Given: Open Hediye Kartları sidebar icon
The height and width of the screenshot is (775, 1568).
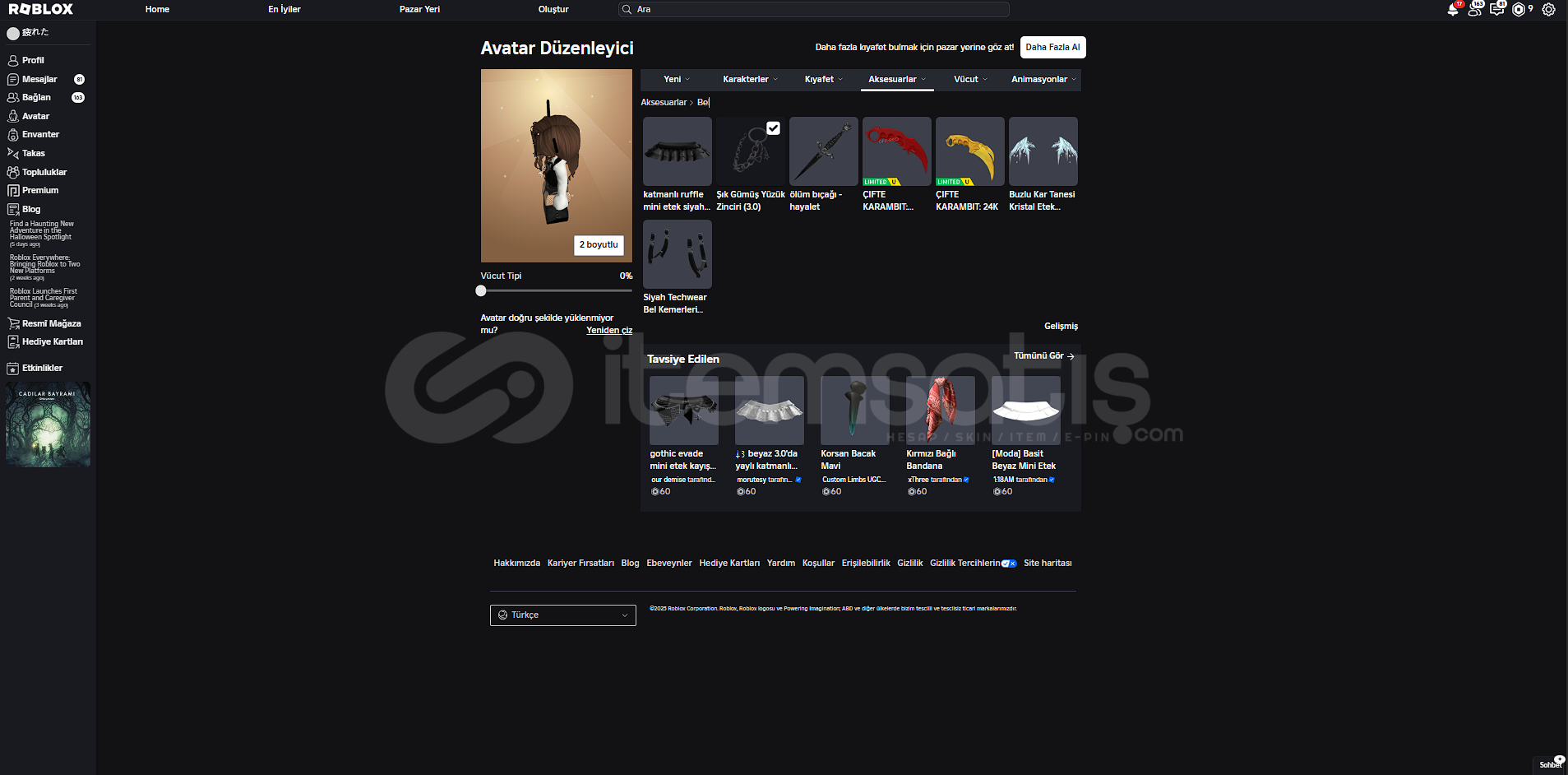Looking at the screenshot, I should [x=13, y=341].
